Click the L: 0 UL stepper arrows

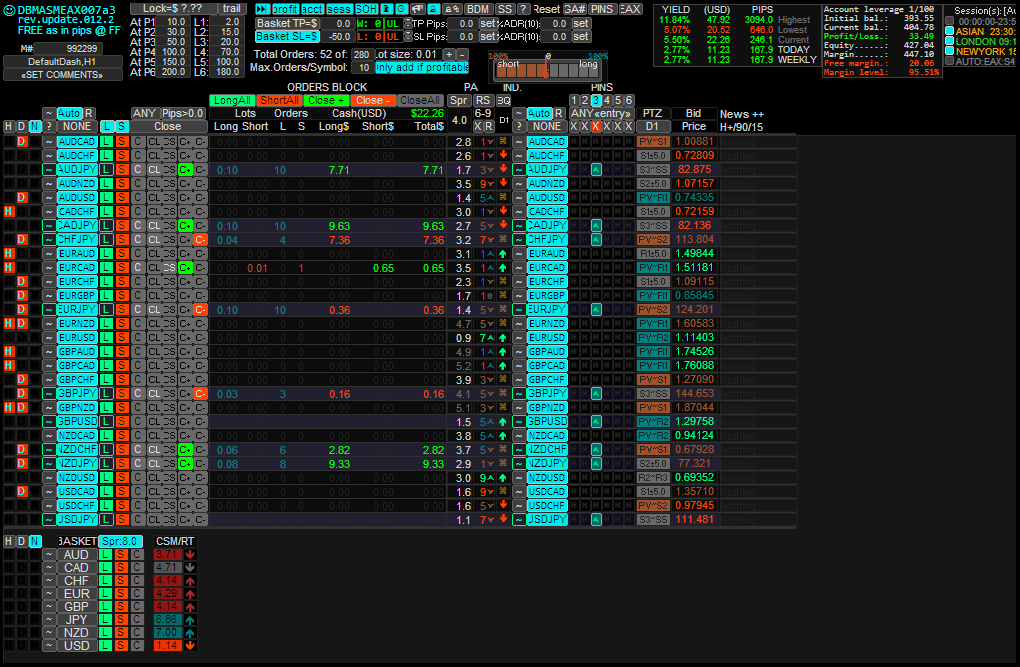[408, 36]
